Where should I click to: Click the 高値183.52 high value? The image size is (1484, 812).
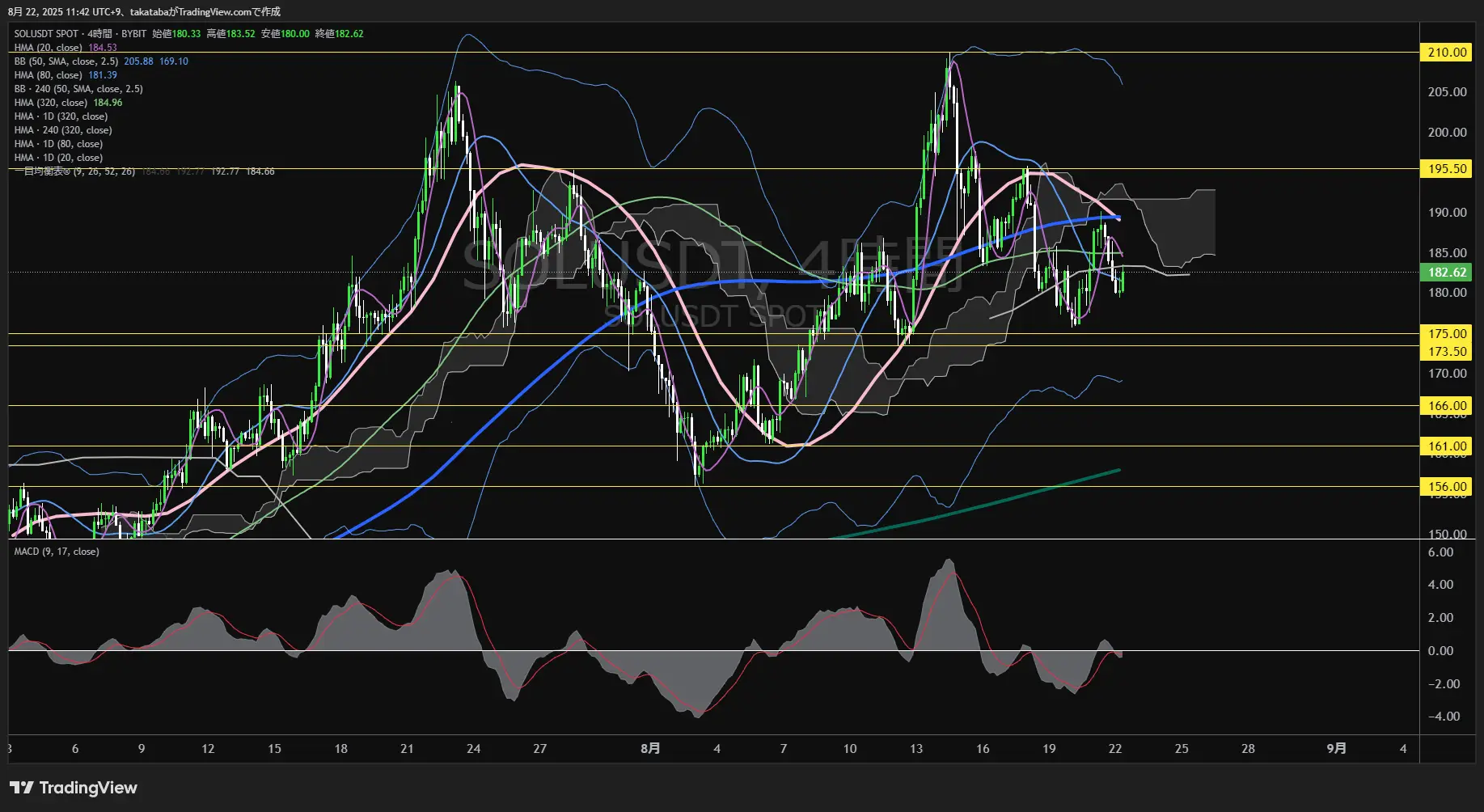click(230, 34)
